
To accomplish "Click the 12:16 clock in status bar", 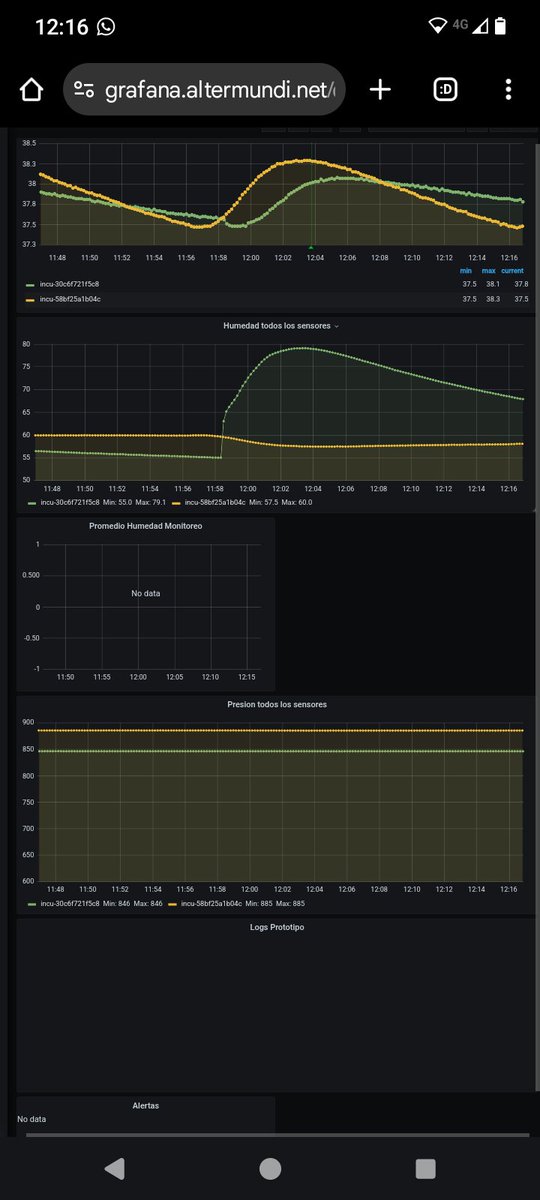I will tap(61, 27).
